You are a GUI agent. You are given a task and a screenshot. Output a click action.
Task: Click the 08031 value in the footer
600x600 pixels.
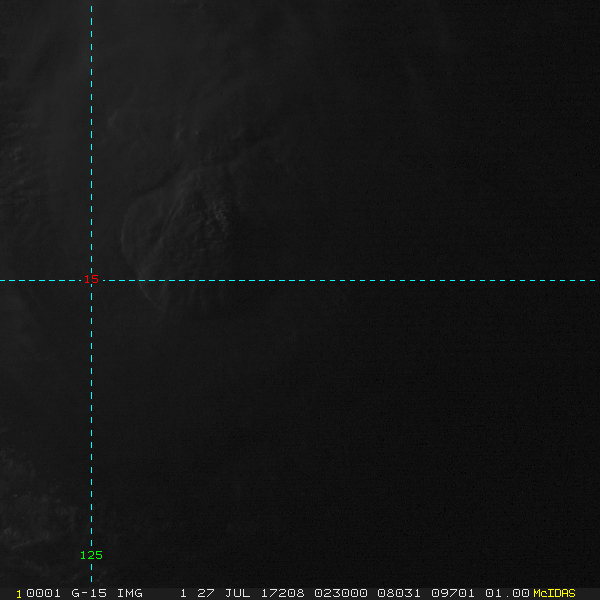tap(398, 593)
